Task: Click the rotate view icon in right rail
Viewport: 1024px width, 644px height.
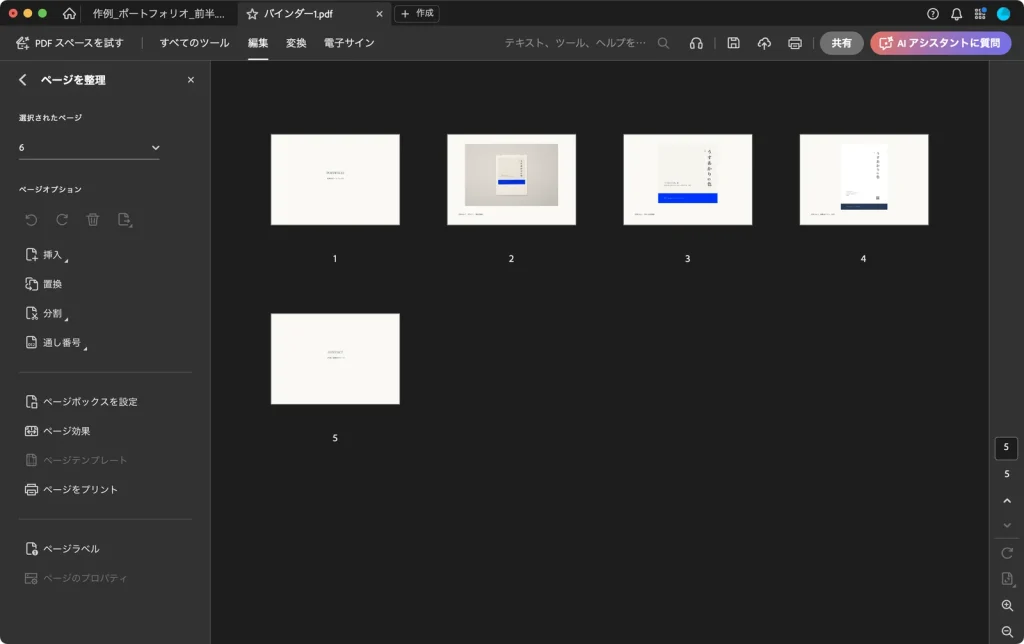Action: 1007,553
